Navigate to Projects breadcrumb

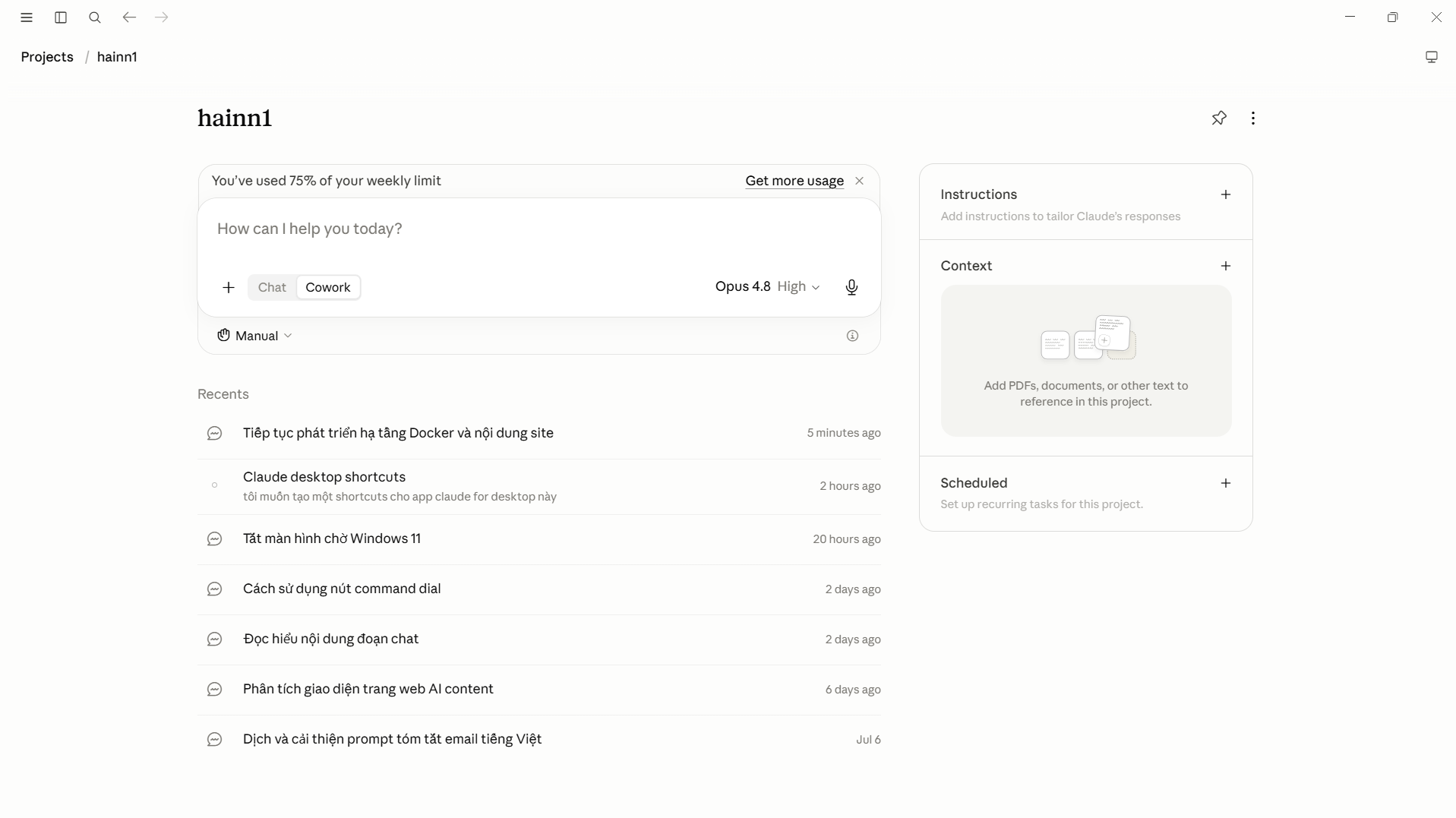point(47,57)
